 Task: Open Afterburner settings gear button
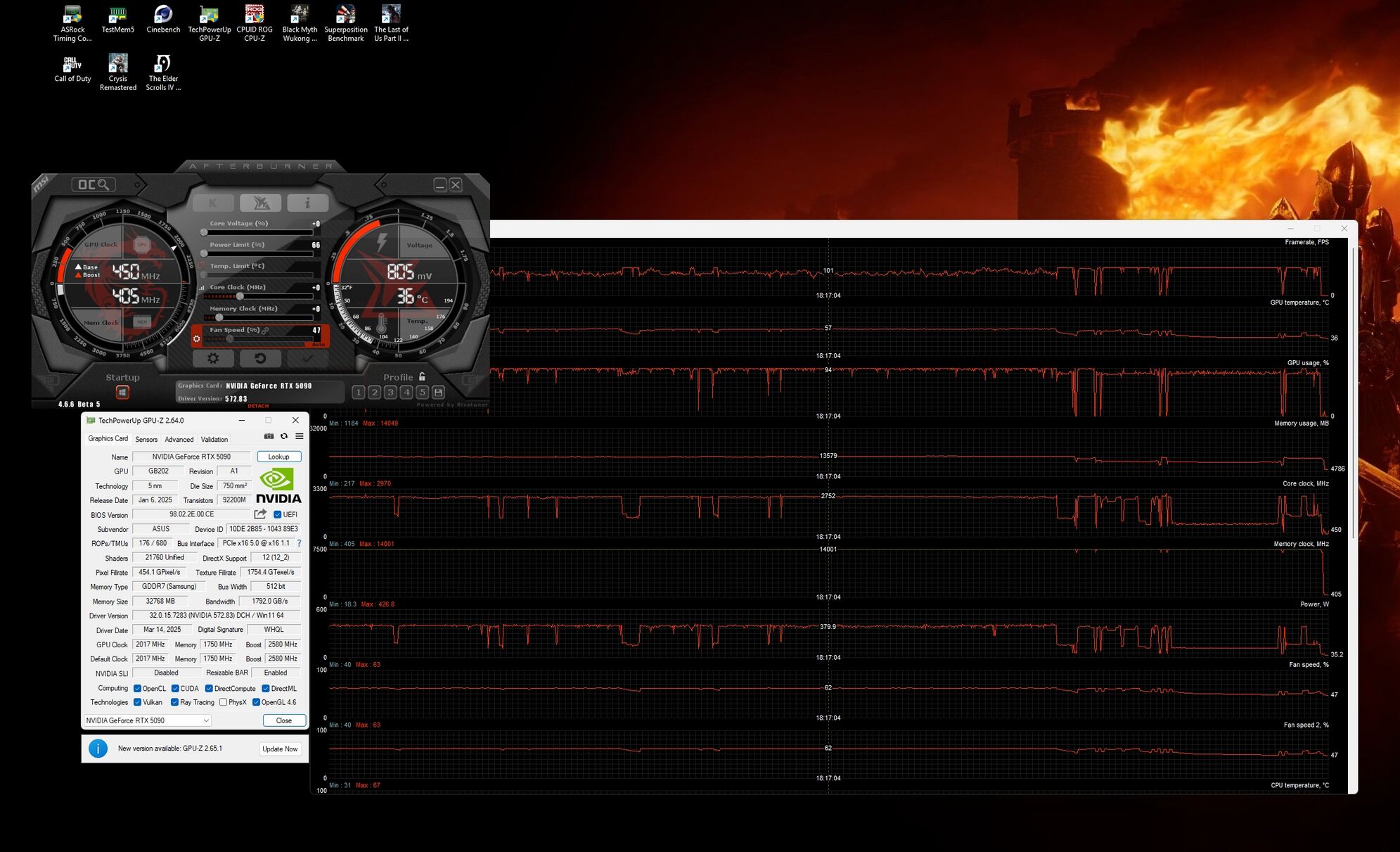(x=213, y=358)
